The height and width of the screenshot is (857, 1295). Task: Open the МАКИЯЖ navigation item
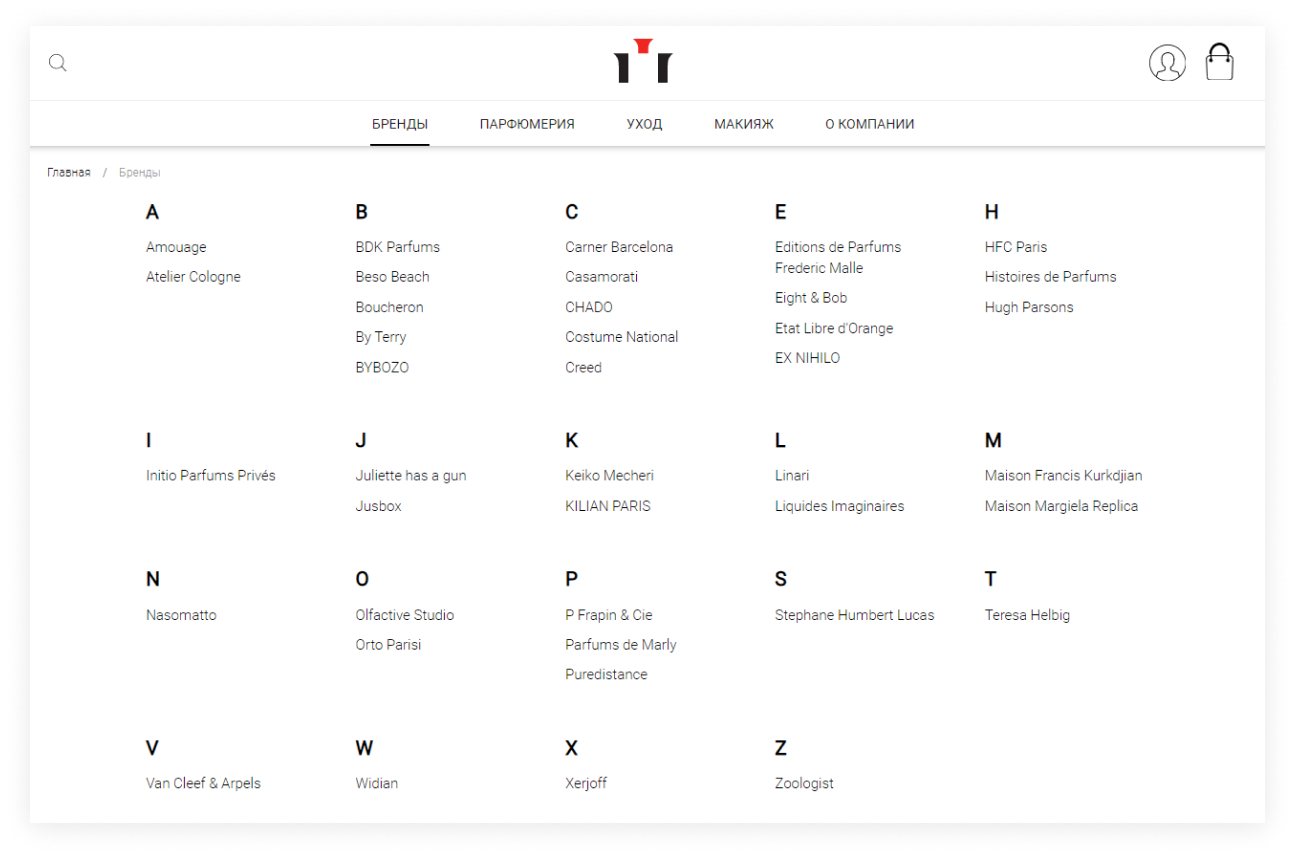[x=744, y=124]
